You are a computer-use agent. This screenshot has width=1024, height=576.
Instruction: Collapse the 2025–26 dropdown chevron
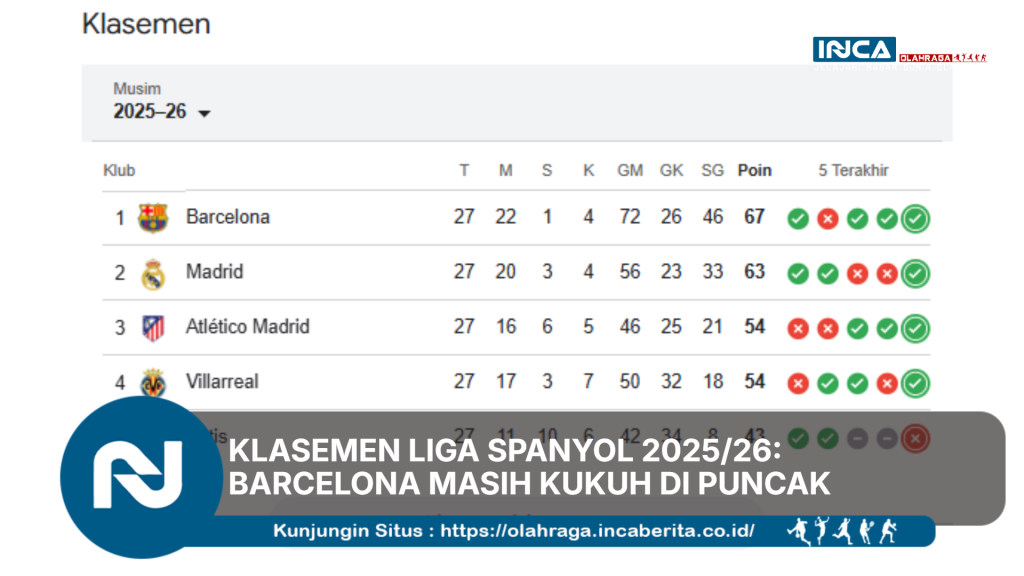pyautogui.click(x=205, y=114)
